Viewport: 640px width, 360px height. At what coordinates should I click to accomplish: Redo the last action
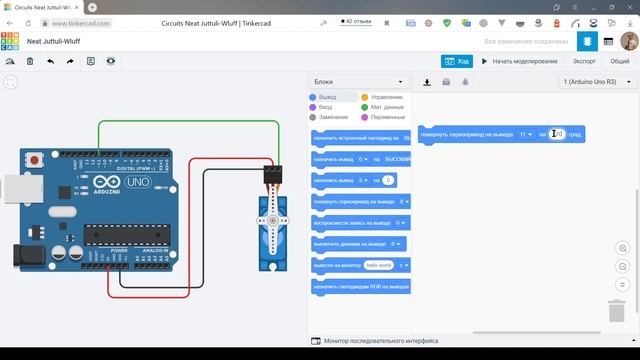pyautogui.click(x=70, y=61)
